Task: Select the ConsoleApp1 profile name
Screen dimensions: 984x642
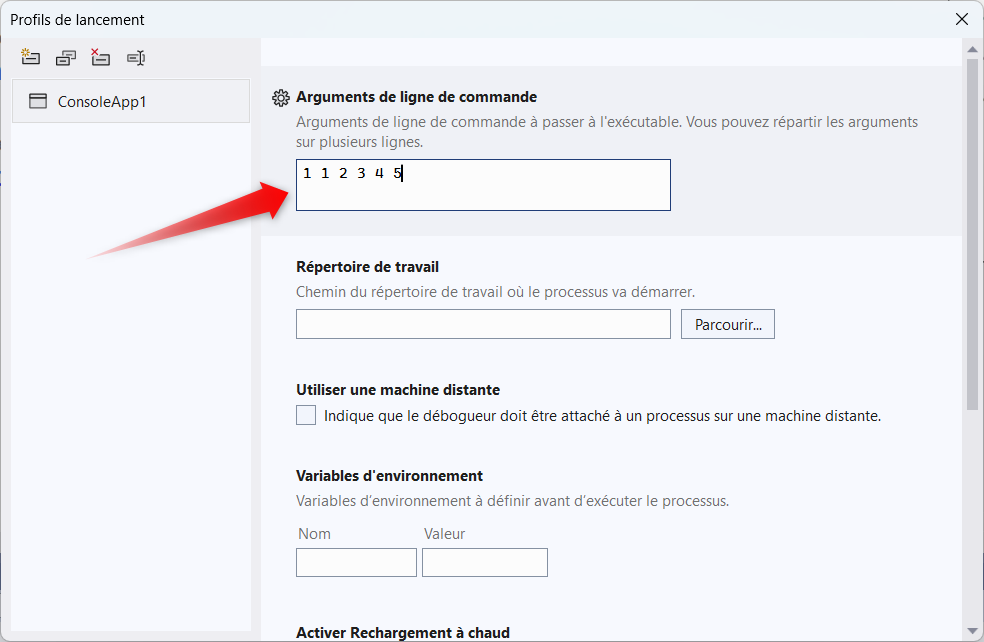Action: pos(102,101)
